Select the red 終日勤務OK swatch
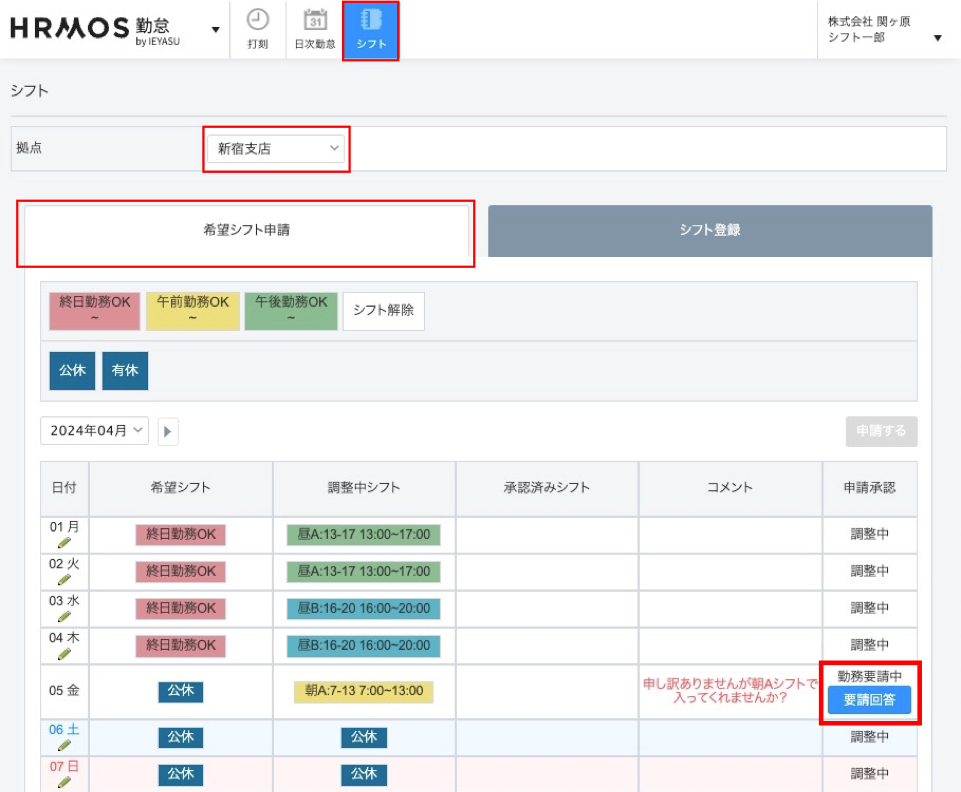961x792 pixels. point(95,309)
